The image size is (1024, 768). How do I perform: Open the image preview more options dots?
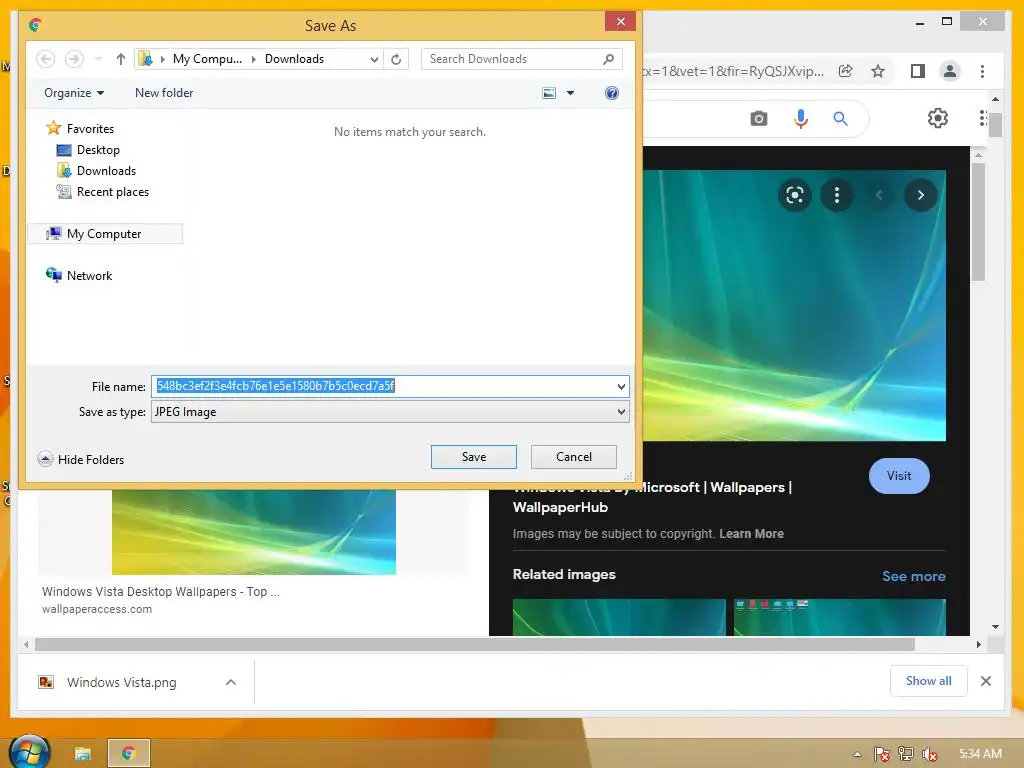[837, 195]
